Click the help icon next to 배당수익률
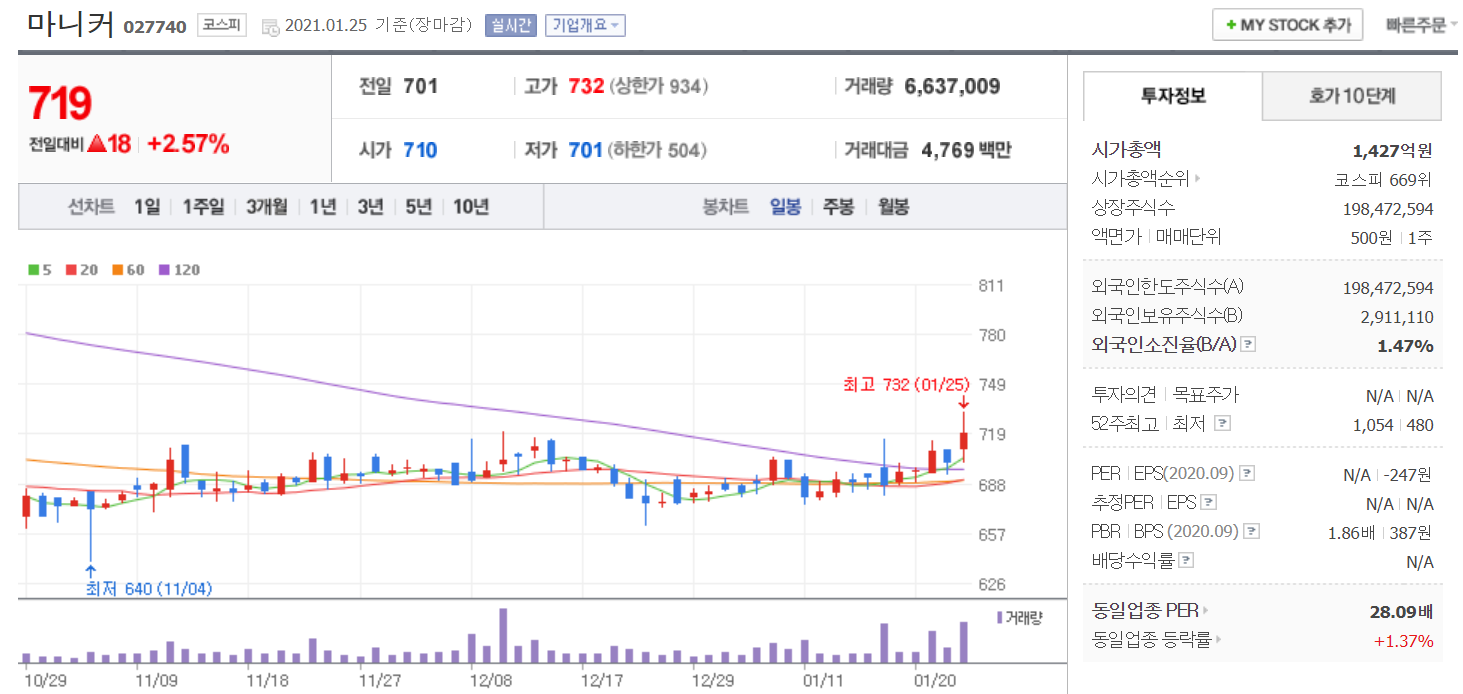 click(x=1186, y=560)
